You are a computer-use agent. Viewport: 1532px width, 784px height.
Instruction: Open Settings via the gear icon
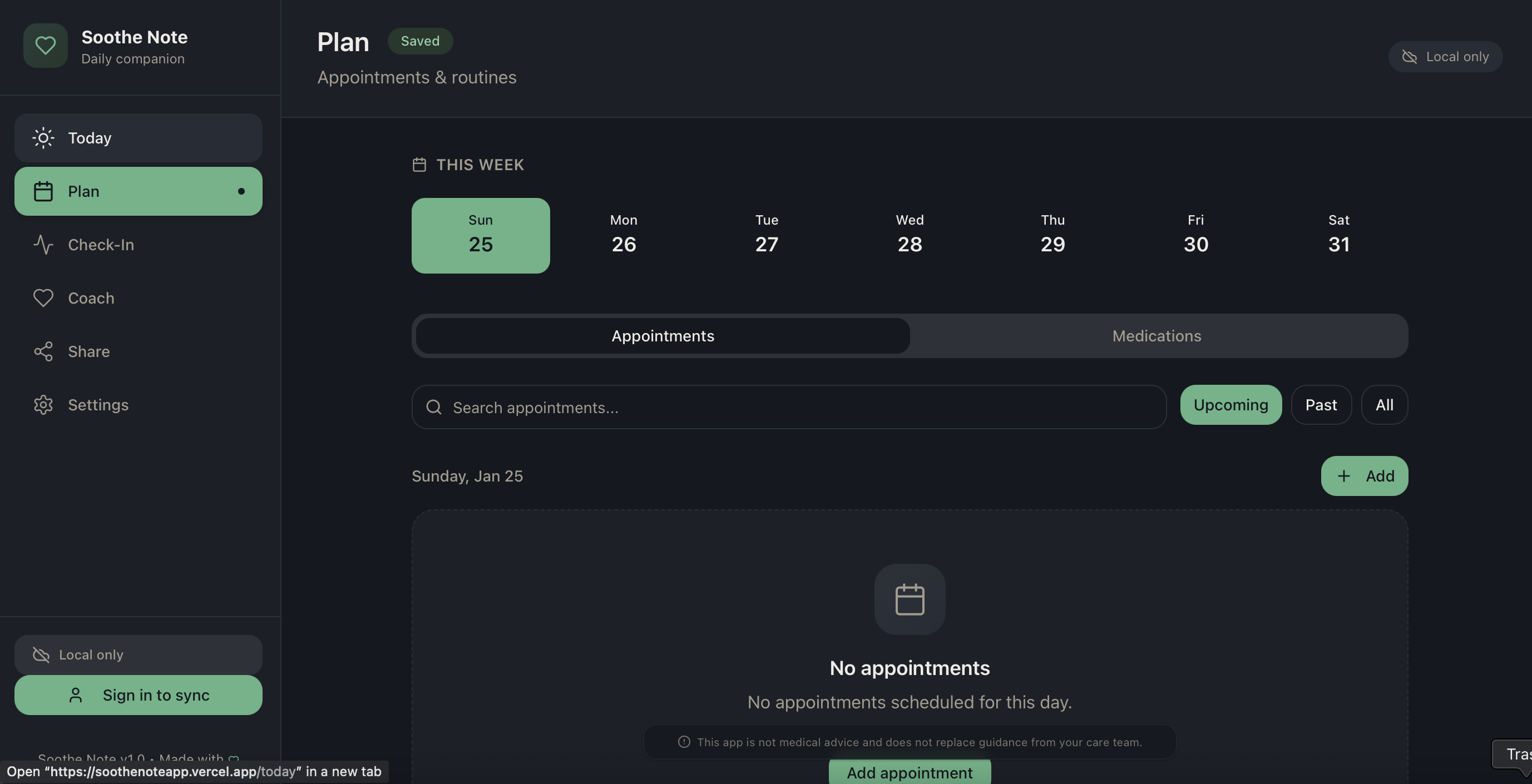[43, 405]
